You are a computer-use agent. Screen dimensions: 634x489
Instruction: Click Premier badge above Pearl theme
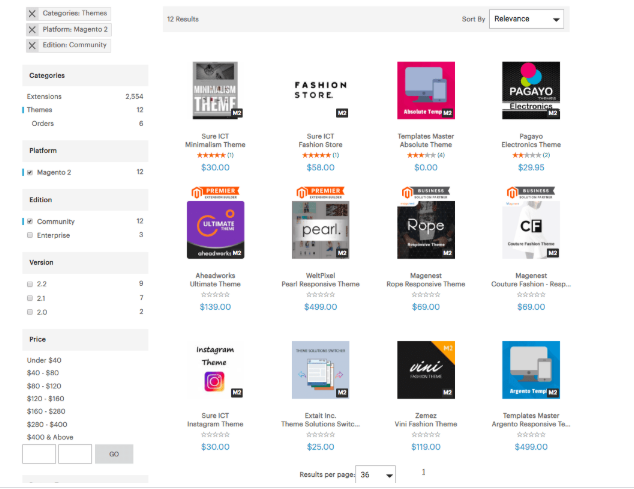320,193
